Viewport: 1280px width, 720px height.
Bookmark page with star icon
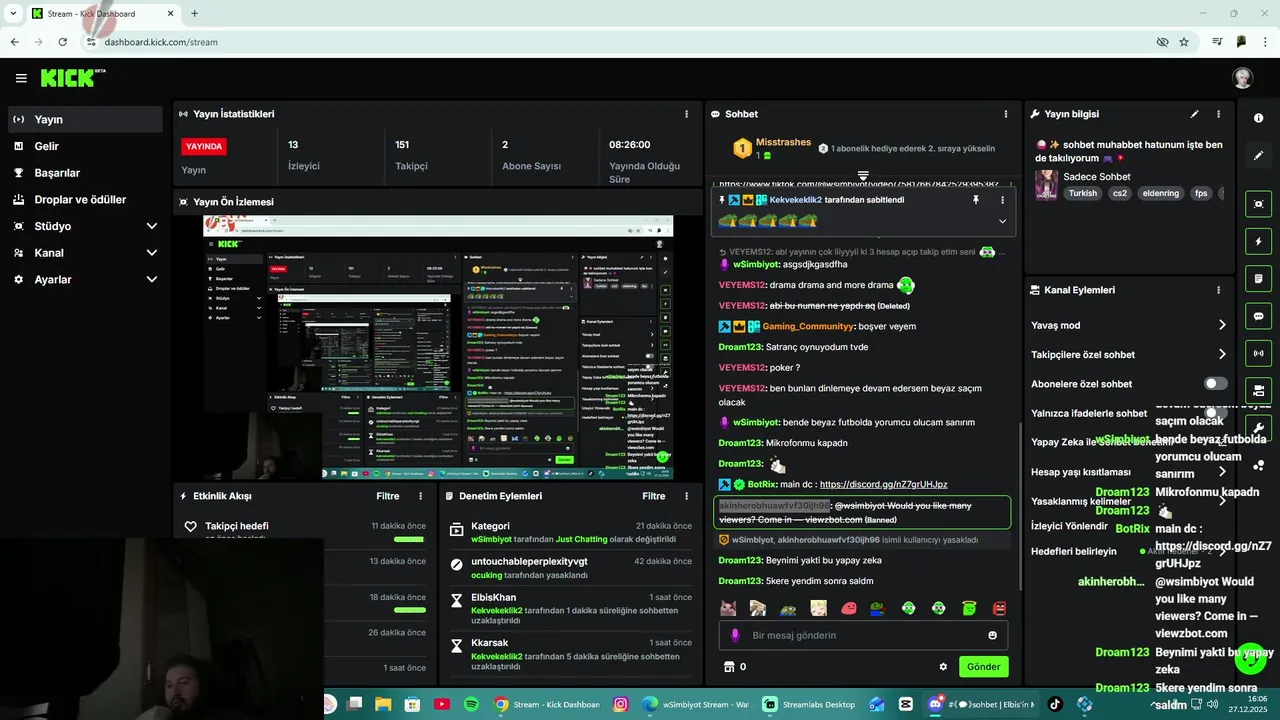click(1184, 42)
